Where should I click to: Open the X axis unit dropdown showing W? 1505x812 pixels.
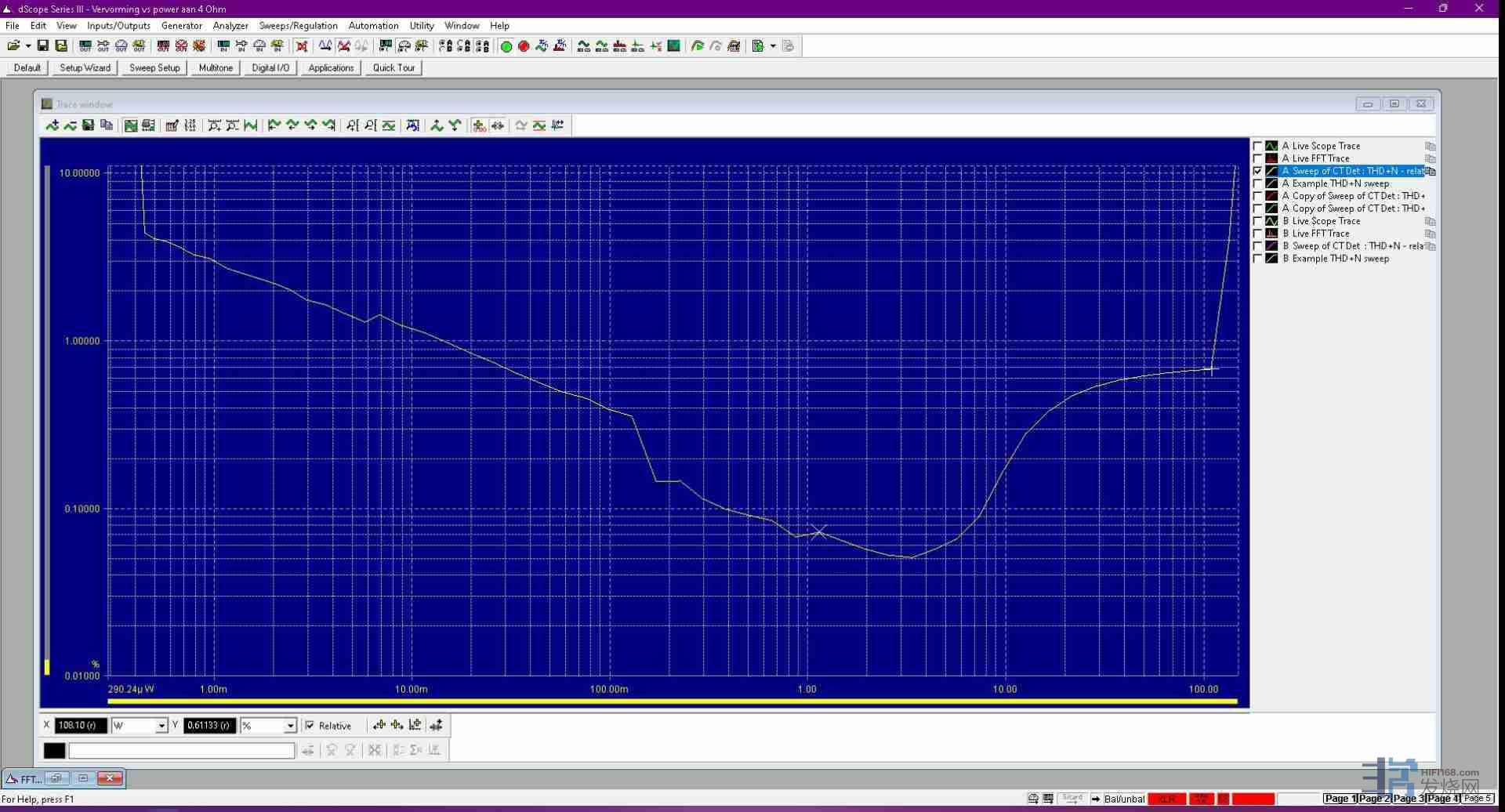point(161,726)
